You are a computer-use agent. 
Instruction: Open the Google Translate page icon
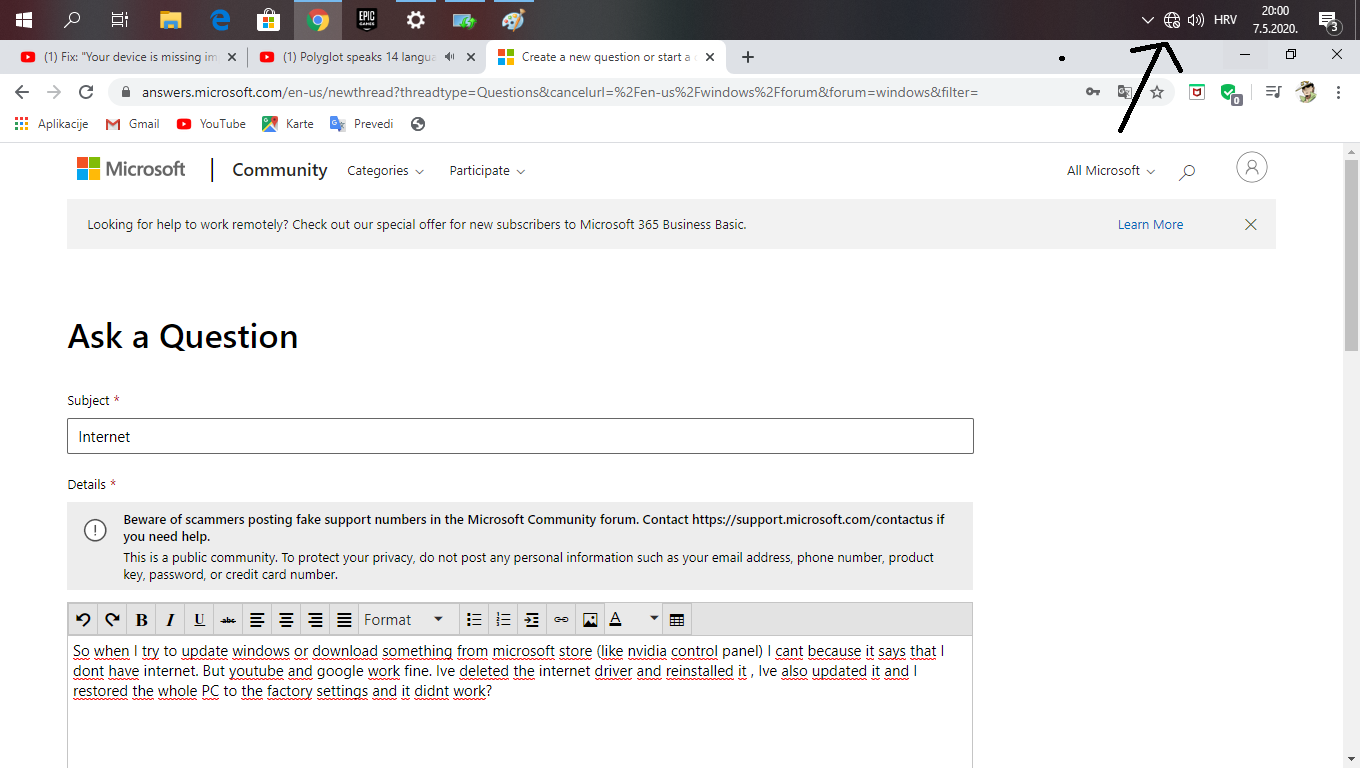pyautogui.click(x=1125, y=92)
